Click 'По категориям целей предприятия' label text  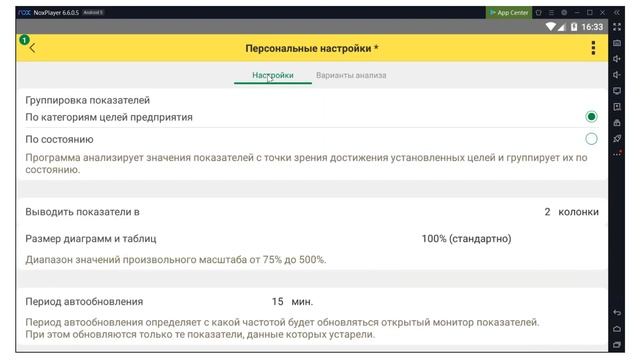point(109,117)
